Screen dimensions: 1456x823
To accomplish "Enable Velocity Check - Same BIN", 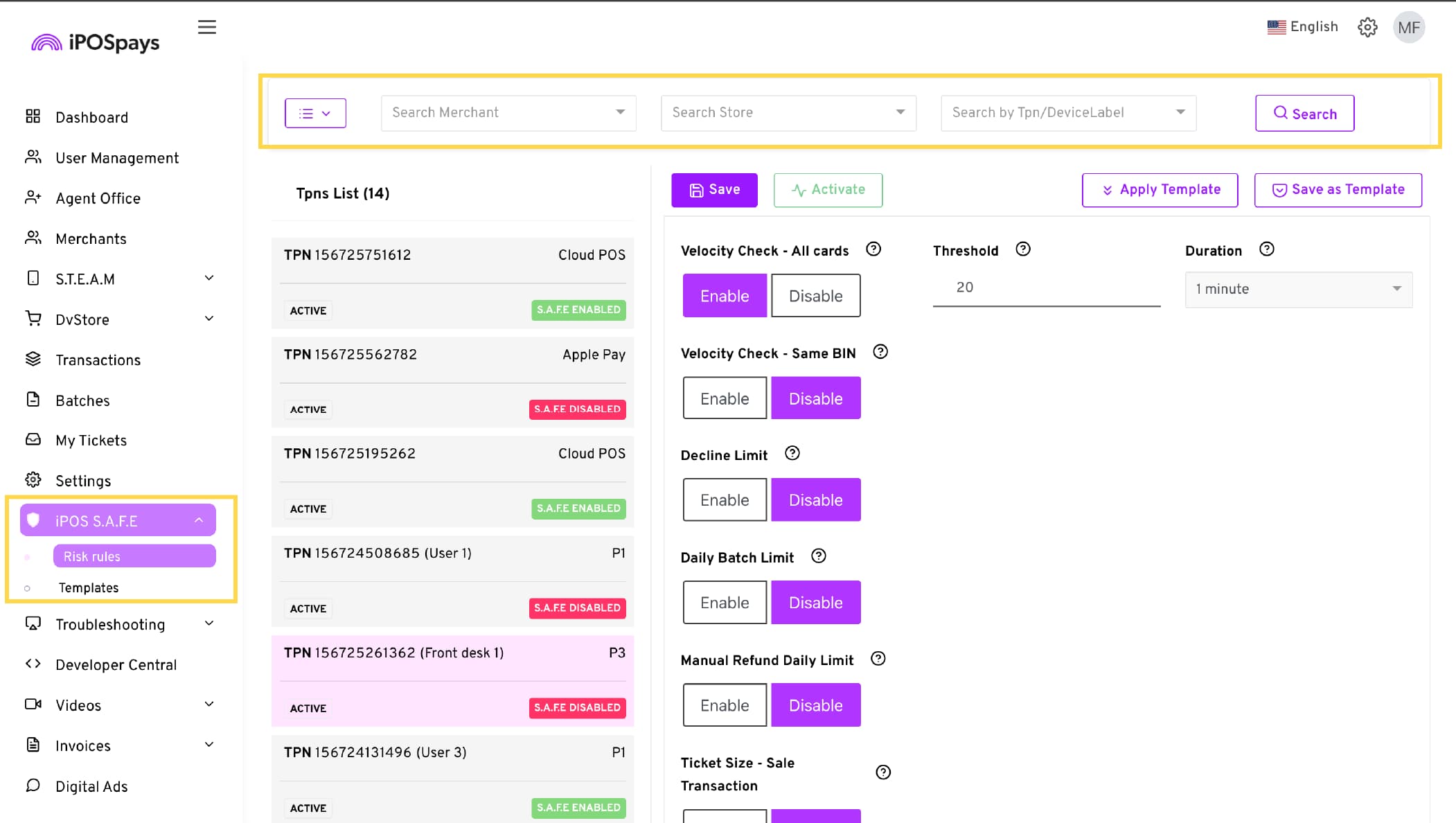I will 724,398.
